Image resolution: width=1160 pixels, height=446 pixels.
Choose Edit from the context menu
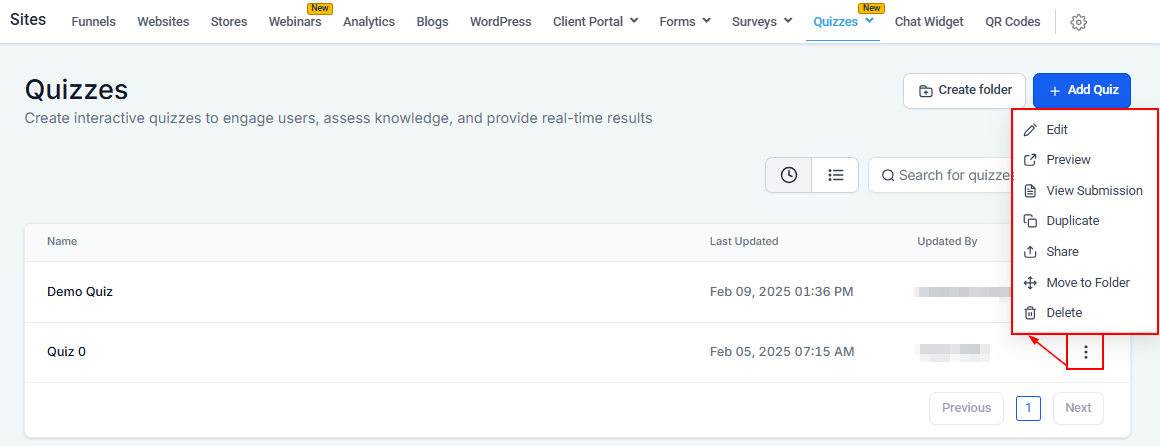click(1057, 130)
